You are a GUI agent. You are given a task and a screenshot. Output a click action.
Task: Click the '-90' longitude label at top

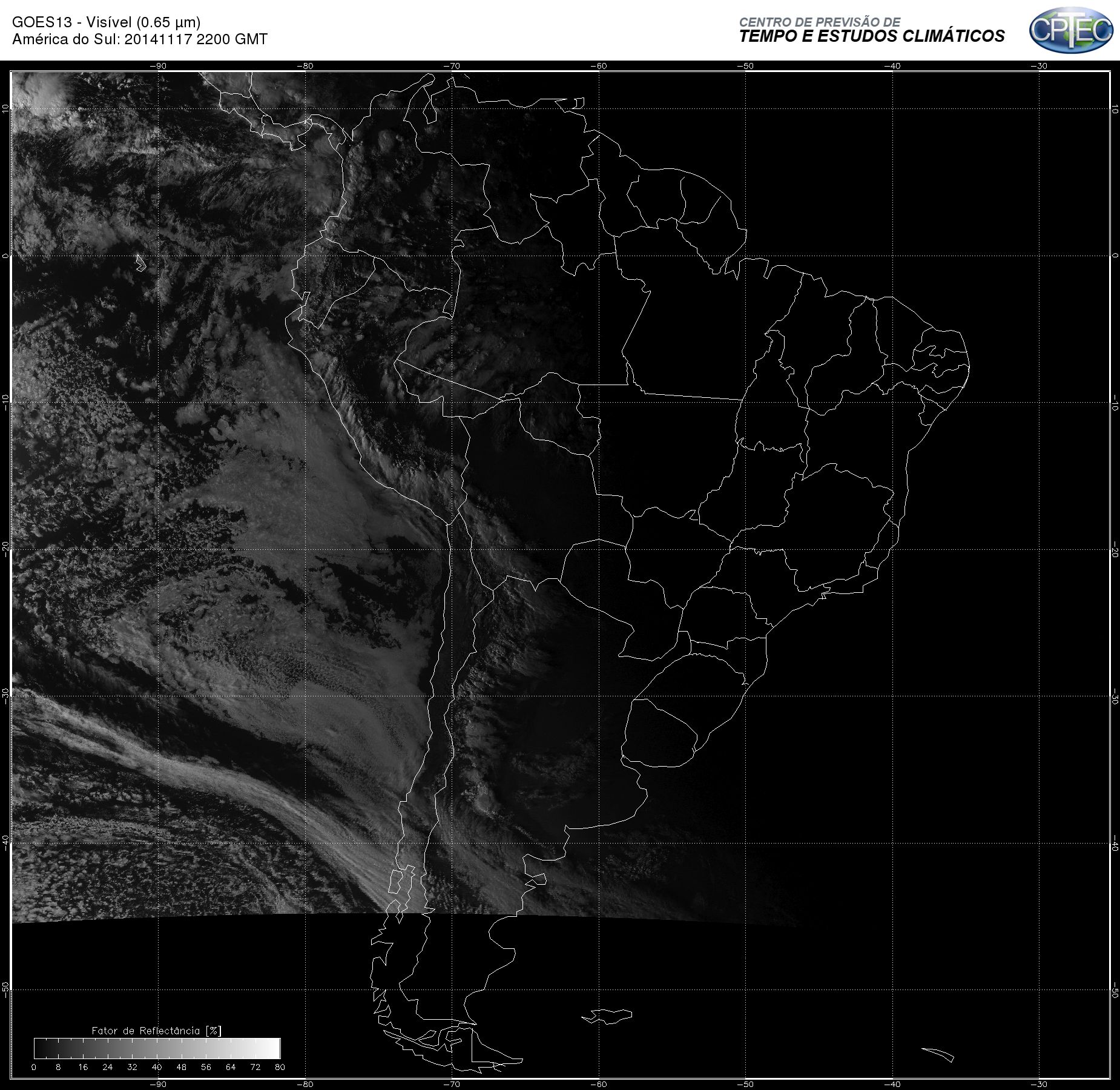coord(159,66)
